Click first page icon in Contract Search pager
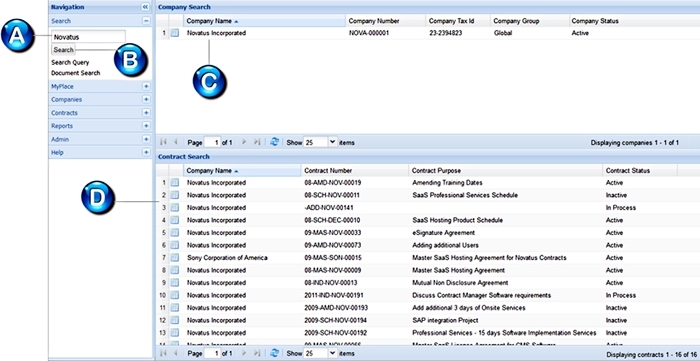The image size is (700, 361). pos(163,353)
